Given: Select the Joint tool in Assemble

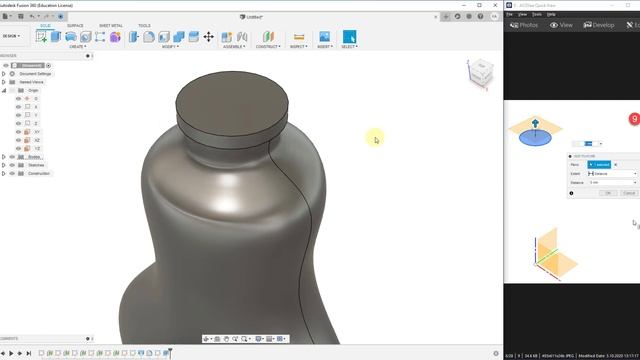Looking at the screenshot, I should 242,37.
